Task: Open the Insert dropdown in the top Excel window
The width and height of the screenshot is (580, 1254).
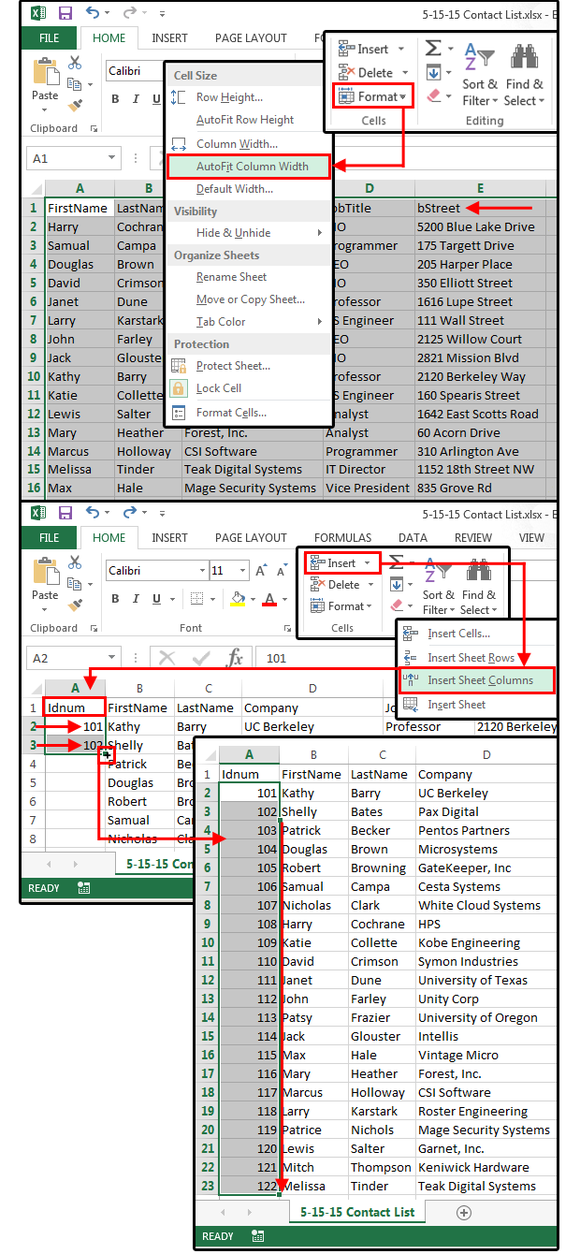Action: (372, 49)
